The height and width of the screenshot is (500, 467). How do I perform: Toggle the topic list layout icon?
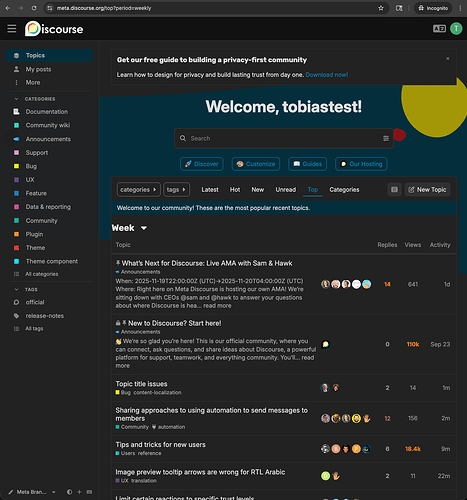[394, 190]
